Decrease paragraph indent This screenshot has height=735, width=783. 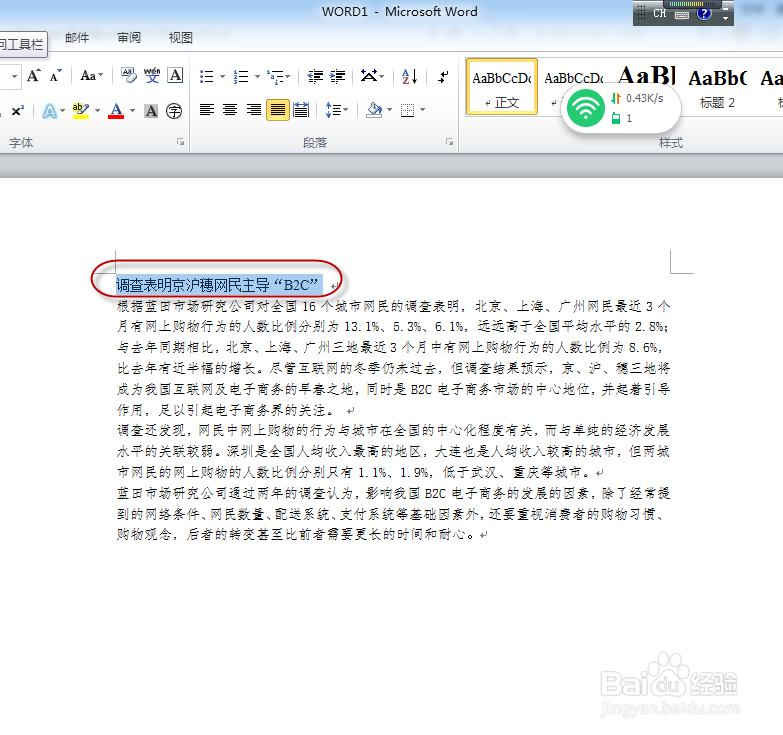(x=315, y=76)
